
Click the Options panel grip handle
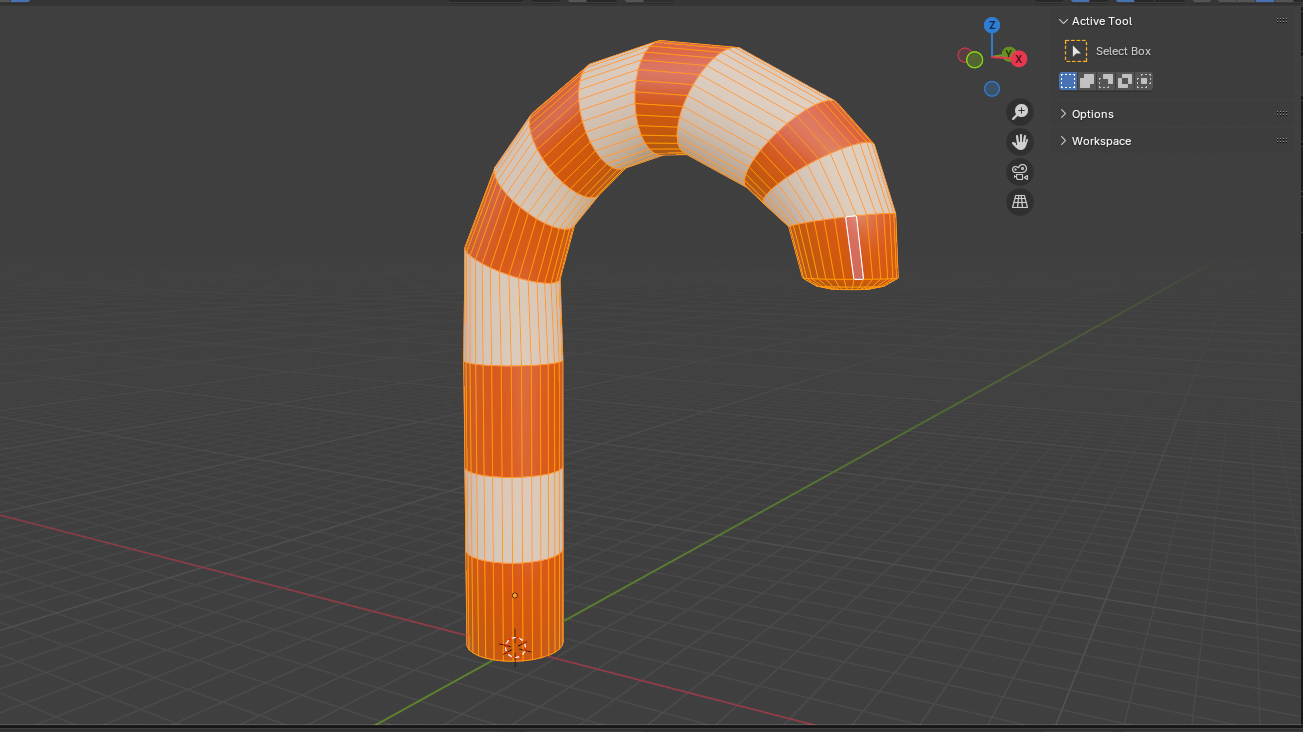1281,114
